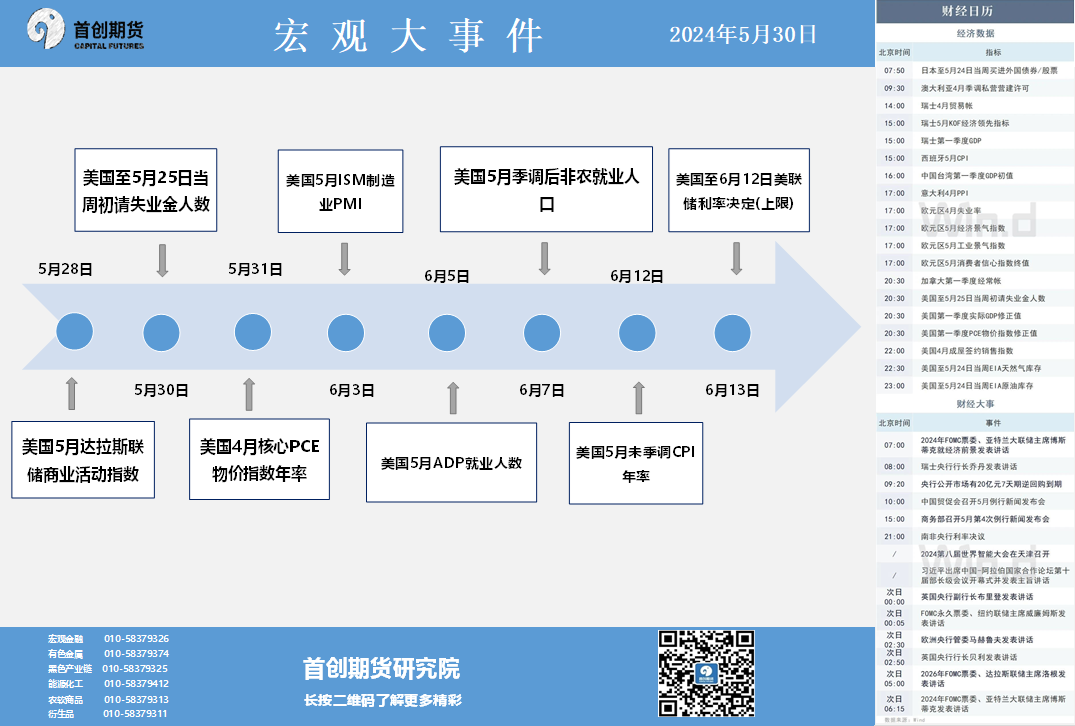1075x726 pixels.
Task: Click the timeline circle under 6月12日
Action: pos(637,333)
